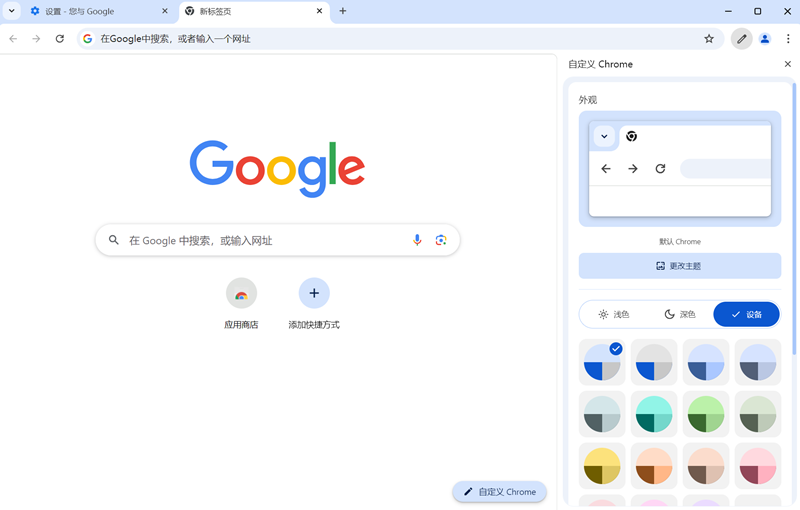This screenshot has height=510, width=800.
Task: Switch to the 设置 - 您与 Google tab
Action: click(99, 11)
